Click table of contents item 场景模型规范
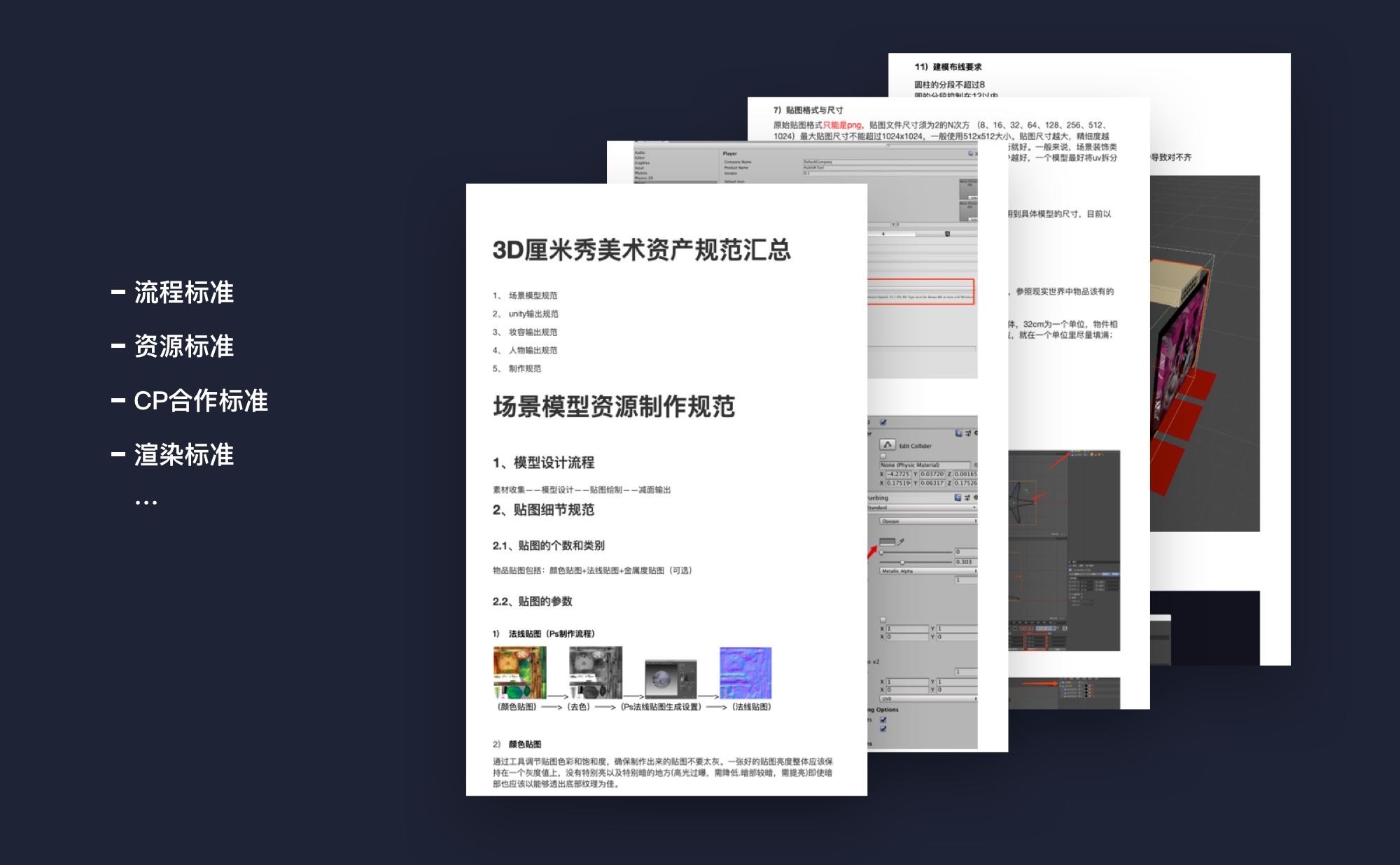 tap(533, 295)
